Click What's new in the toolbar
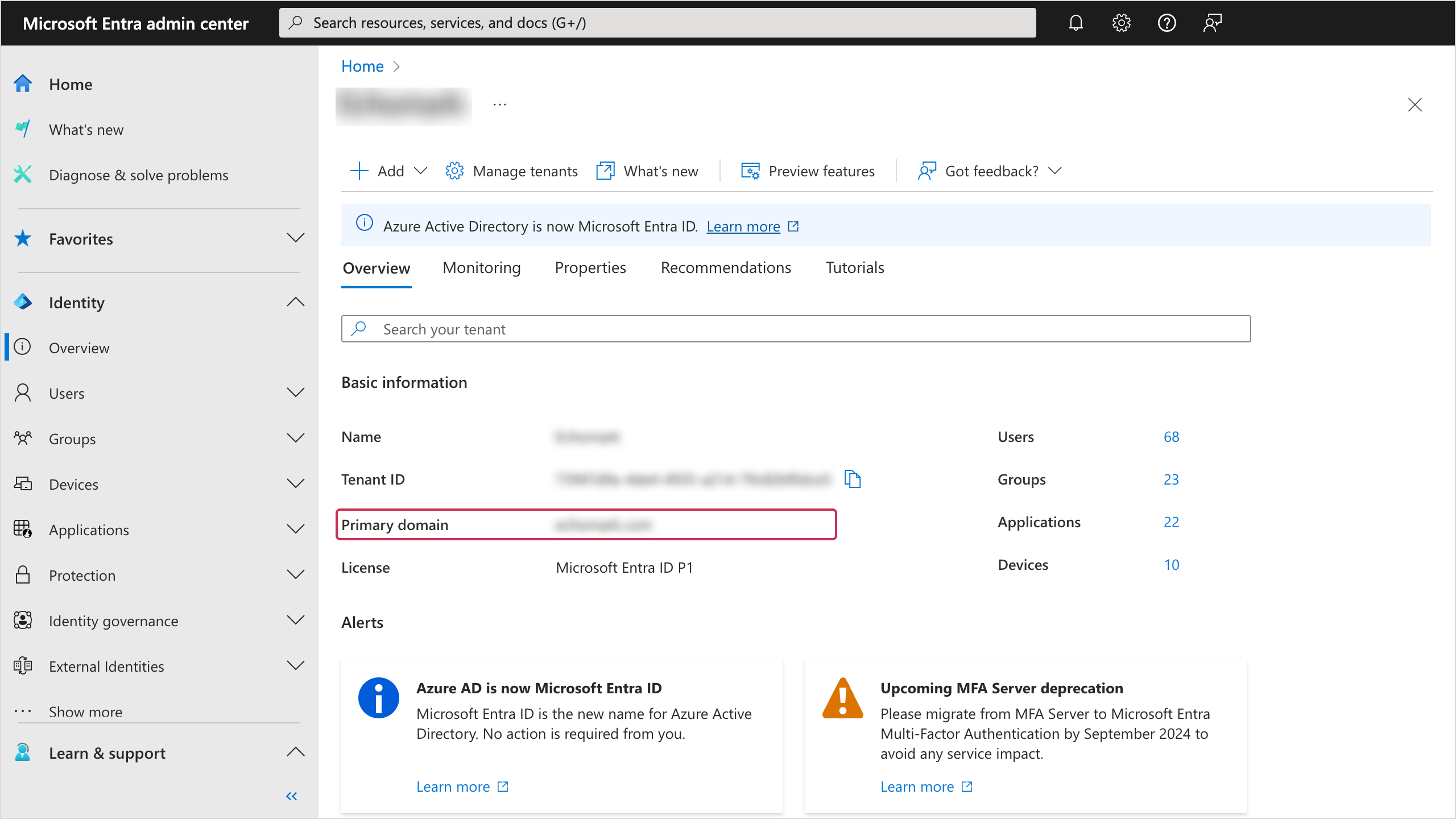 pyautogui.click(x=647, y=171)
